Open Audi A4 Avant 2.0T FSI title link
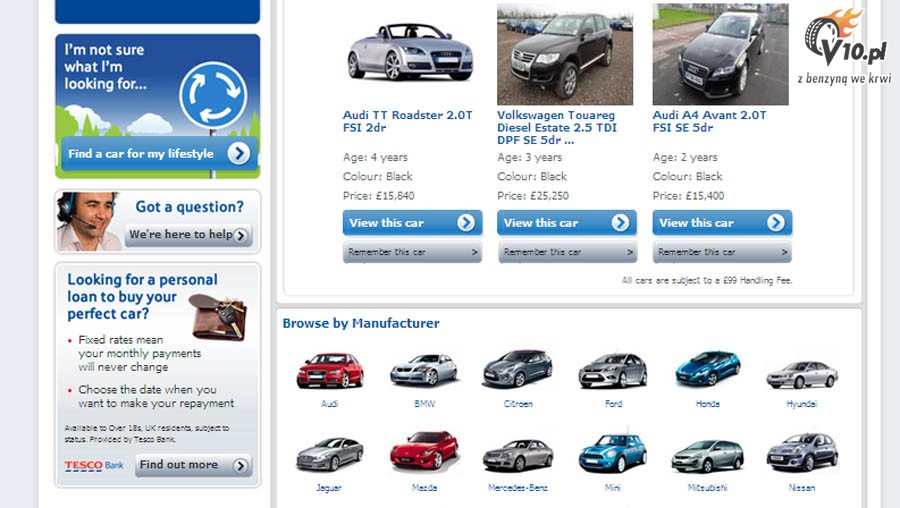 coord(709,121)
